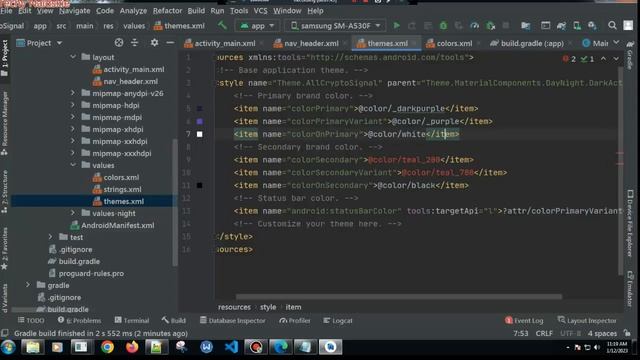Open the Layout Inspector

pos(587,320)
